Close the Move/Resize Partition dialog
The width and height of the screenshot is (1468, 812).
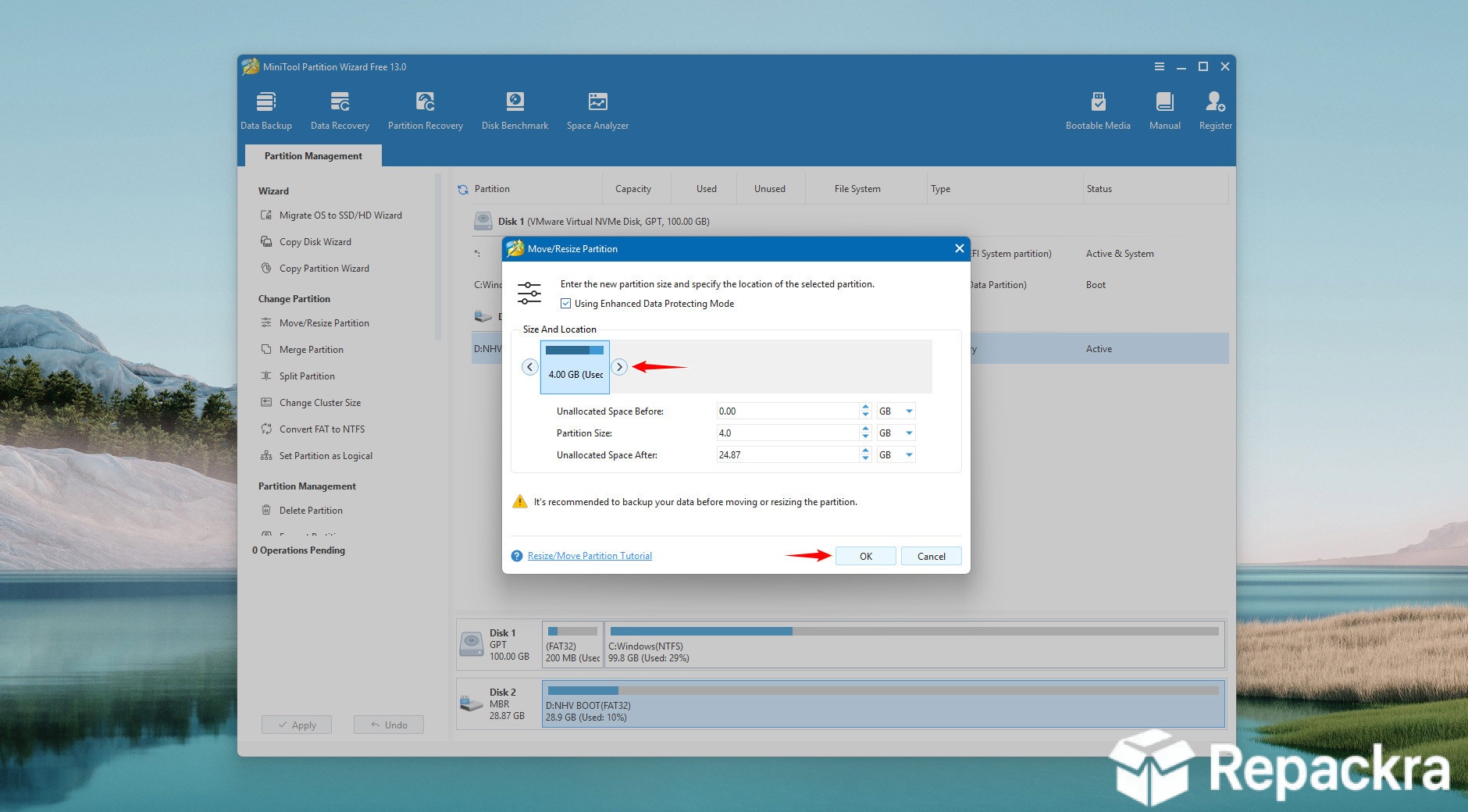(959, 248)
